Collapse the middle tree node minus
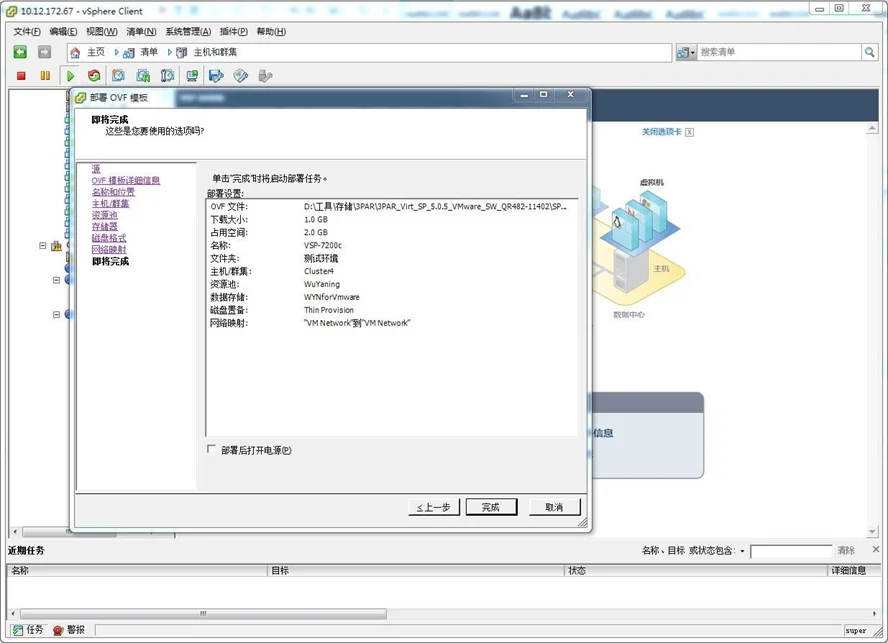 [x=56, y=280]
